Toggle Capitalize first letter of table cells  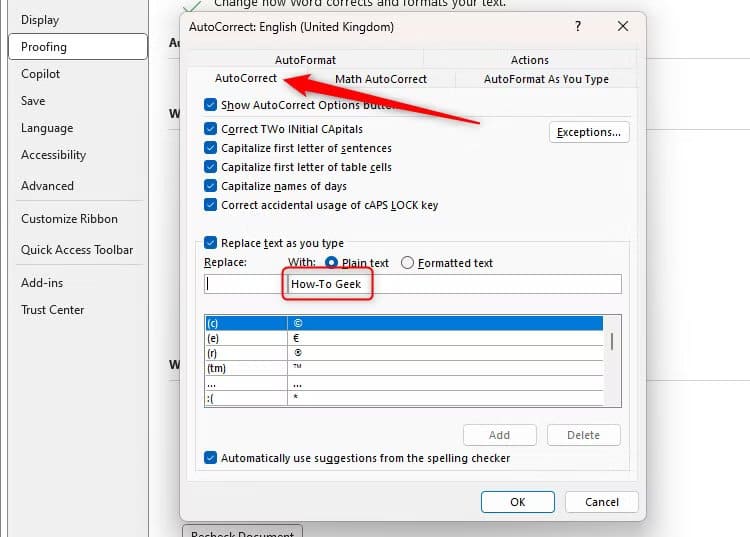(210, 167)
